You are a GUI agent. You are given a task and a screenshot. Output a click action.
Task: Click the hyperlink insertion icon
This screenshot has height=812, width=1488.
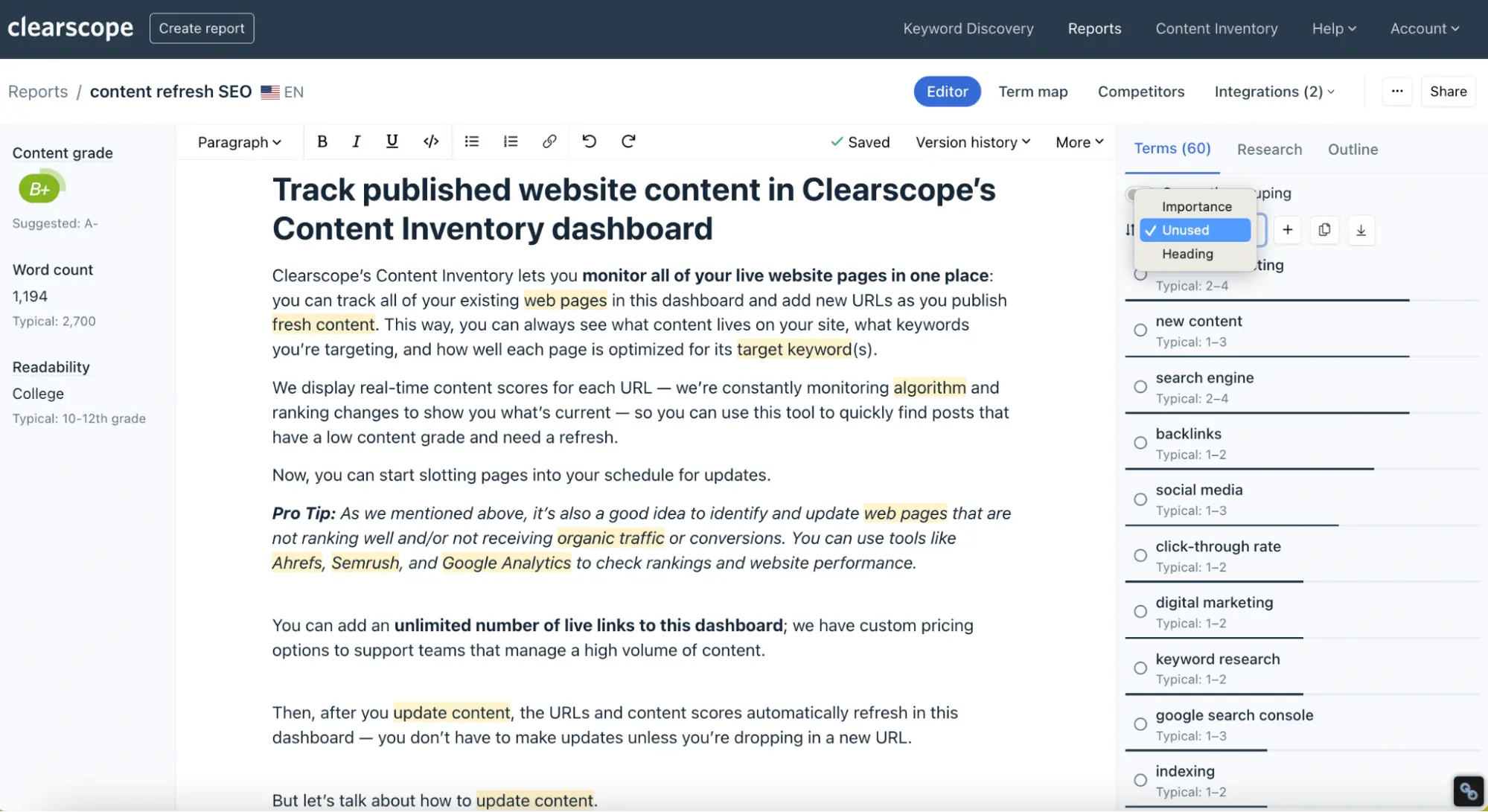pos(548,141)
